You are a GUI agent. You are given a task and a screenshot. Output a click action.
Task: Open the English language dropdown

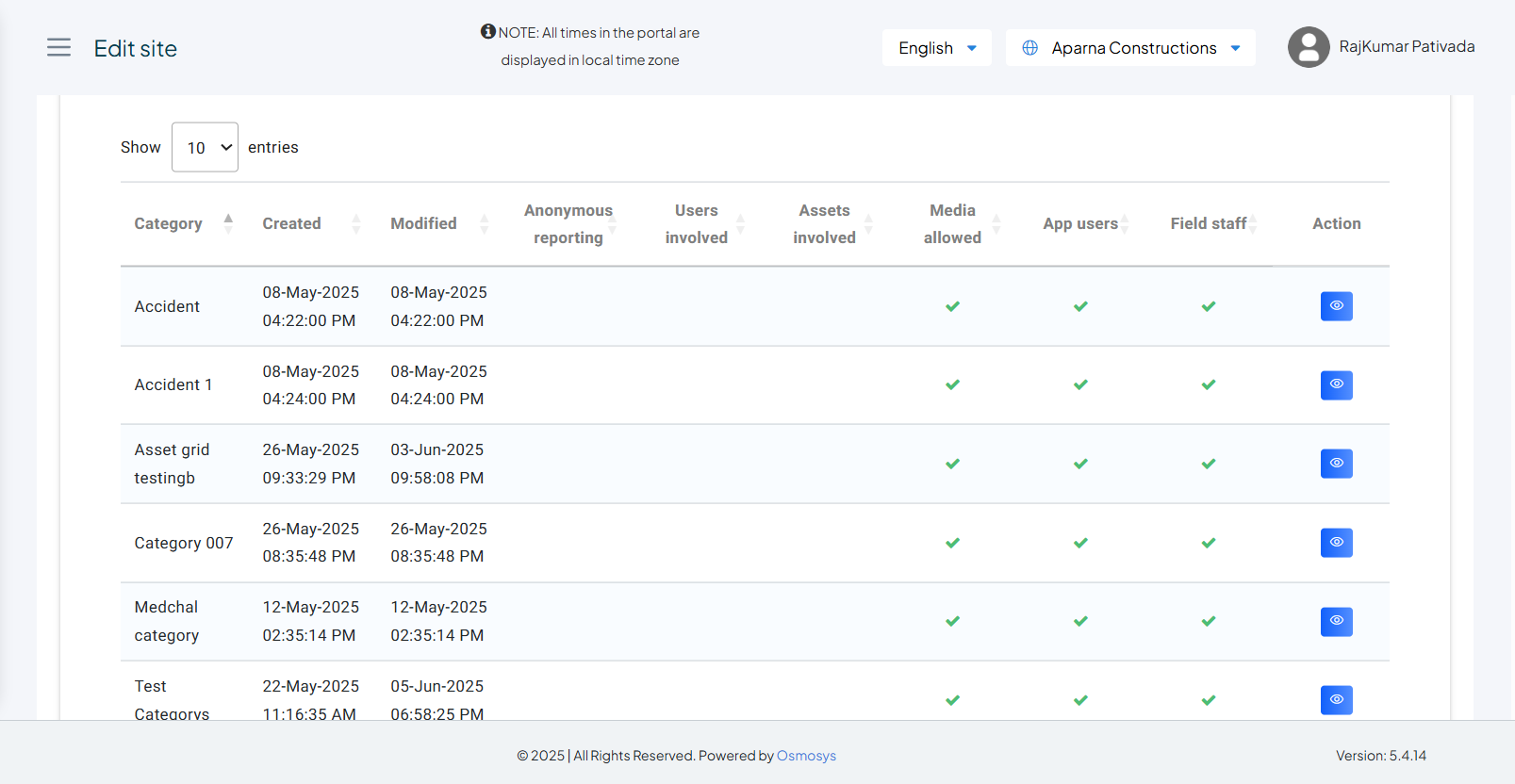click(x=936, y=48)
